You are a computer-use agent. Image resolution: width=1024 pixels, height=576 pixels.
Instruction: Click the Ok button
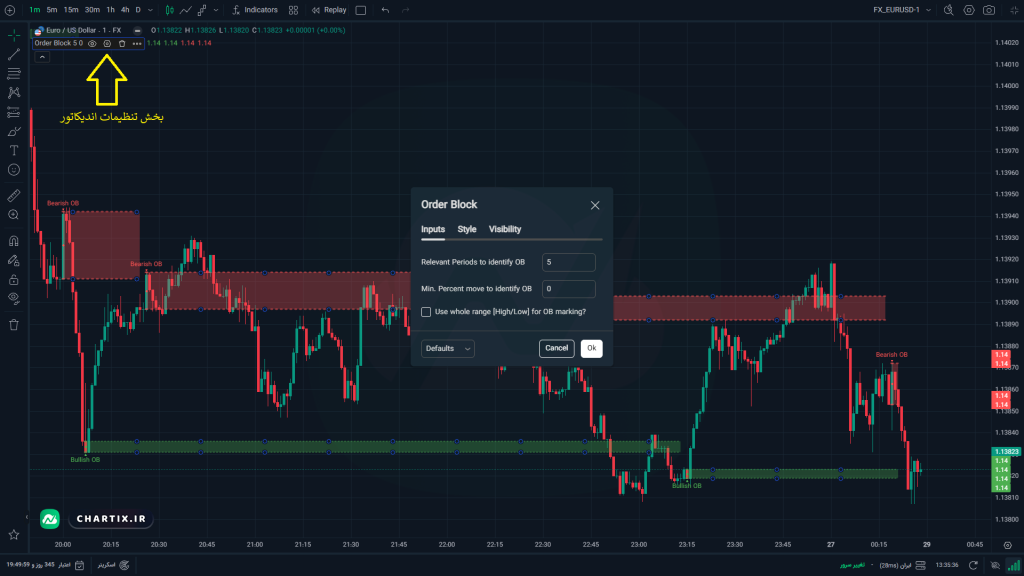tap(591, 348)
